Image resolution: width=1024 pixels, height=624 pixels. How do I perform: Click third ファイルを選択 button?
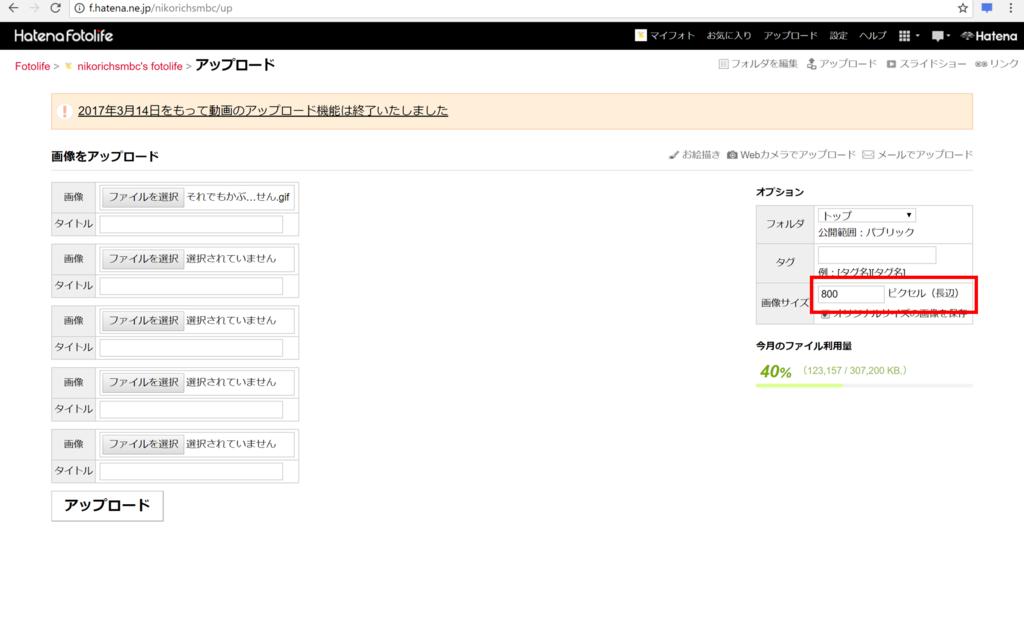pos(142,320)
